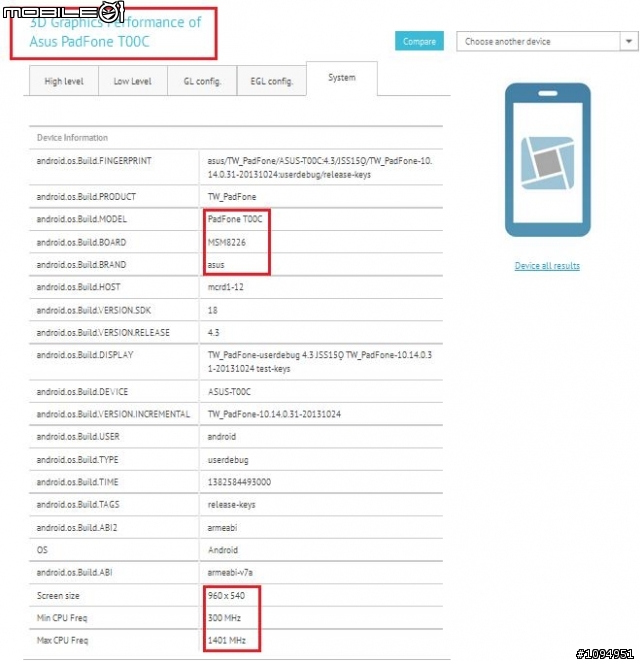Screen dimensions: 640x662
Task: Click the android.os.Build.MODEL label
Action: 81,219
